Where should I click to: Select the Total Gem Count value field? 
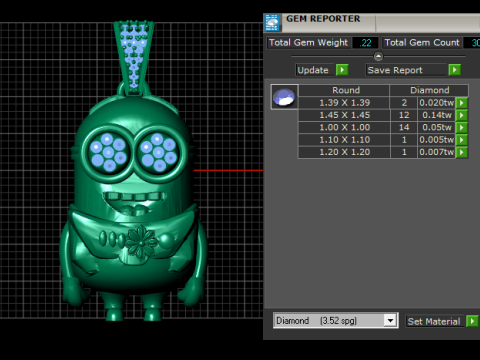[x=473, y=43]
